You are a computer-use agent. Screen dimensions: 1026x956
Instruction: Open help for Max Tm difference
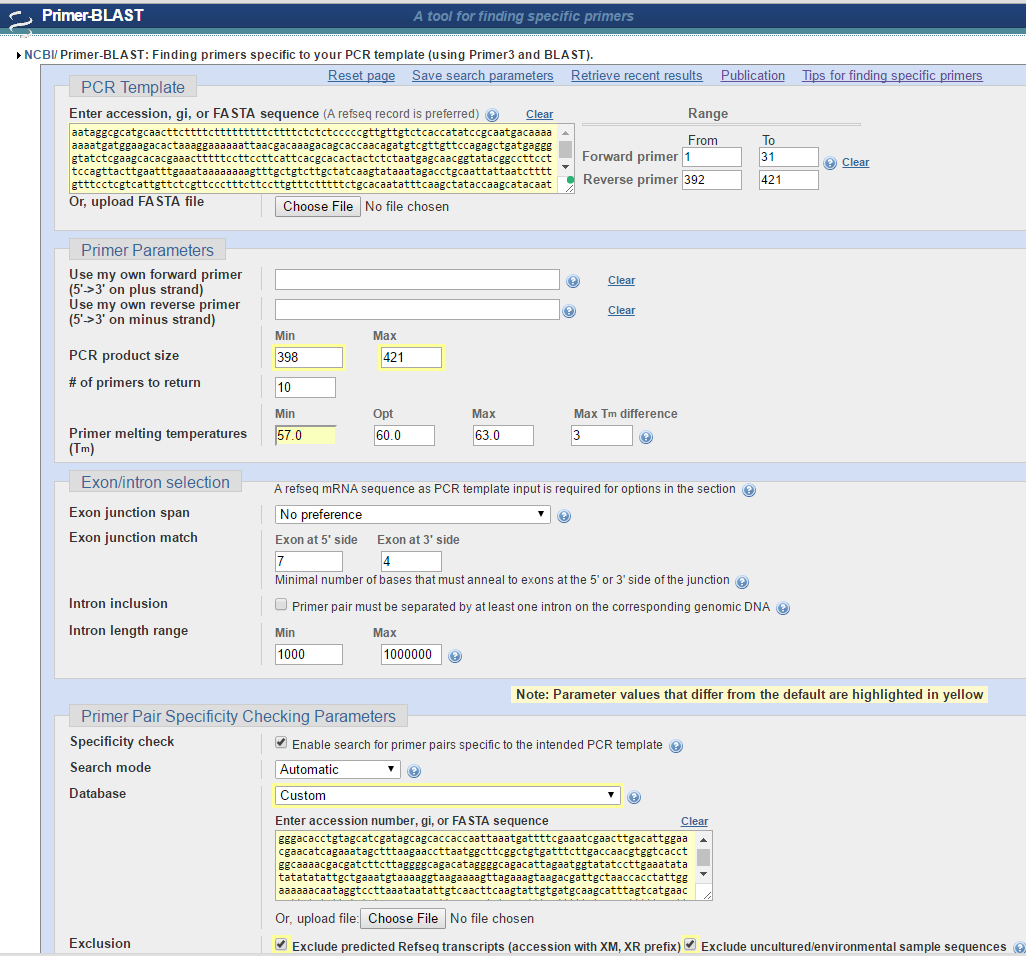click(646, 437)
